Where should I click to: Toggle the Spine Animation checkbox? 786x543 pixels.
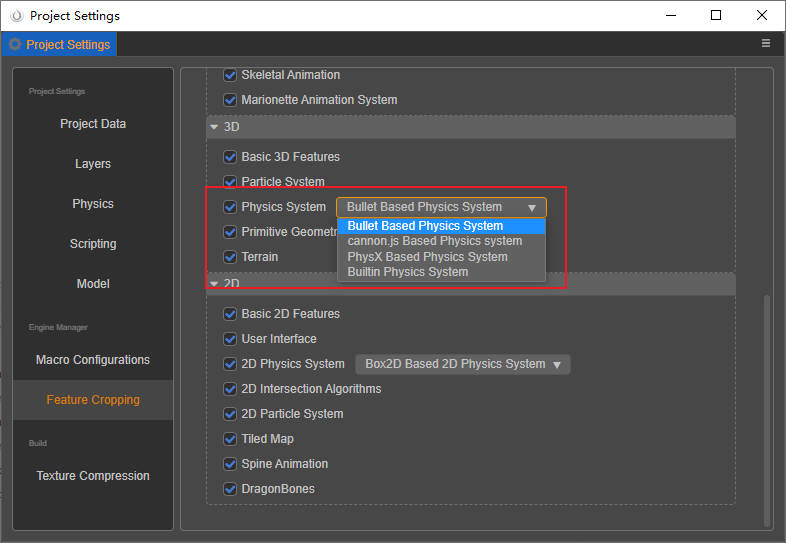(230, 464)
